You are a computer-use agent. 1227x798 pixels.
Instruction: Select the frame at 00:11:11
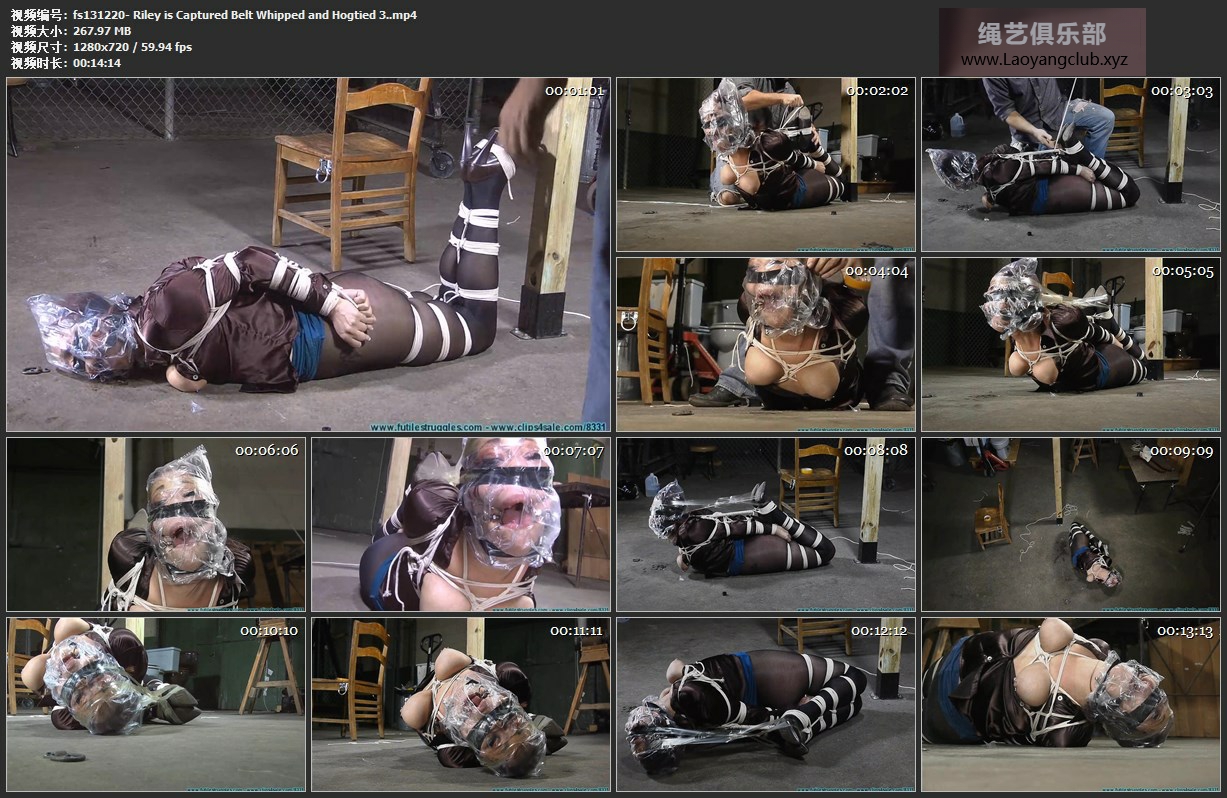(x=461, y=704)
